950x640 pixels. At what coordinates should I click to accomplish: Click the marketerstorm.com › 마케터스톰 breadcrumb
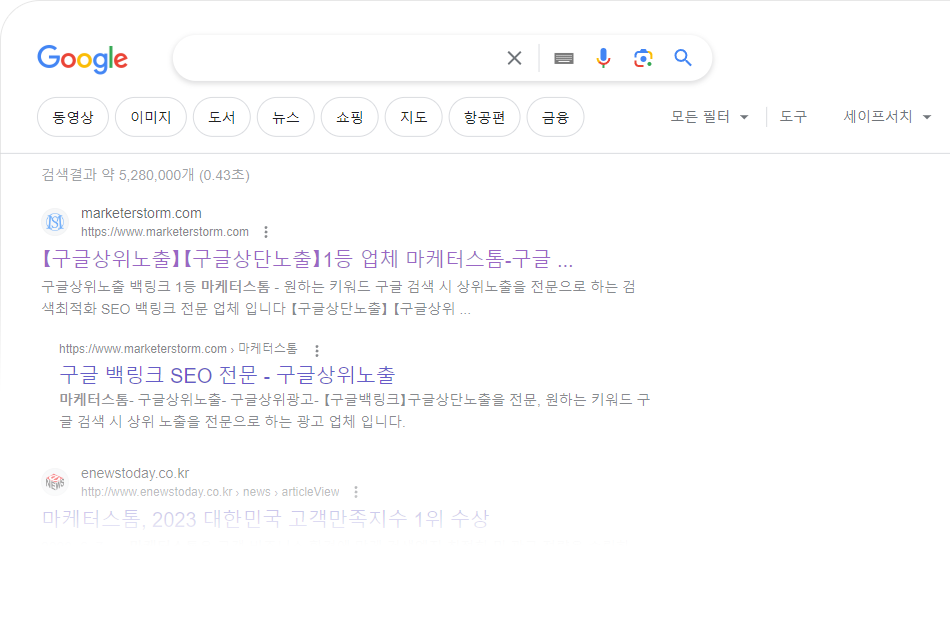[x=178, y=349]
